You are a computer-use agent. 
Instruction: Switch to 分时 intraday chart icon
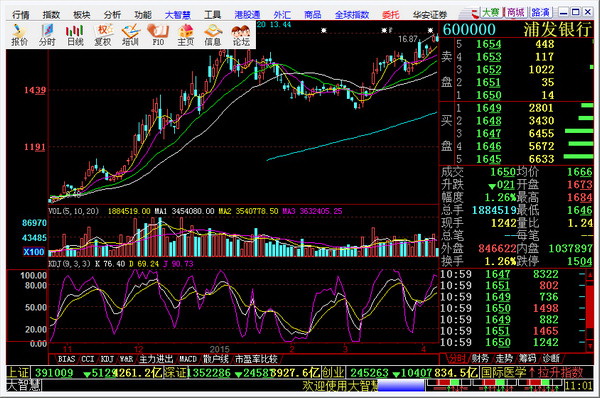47,35
